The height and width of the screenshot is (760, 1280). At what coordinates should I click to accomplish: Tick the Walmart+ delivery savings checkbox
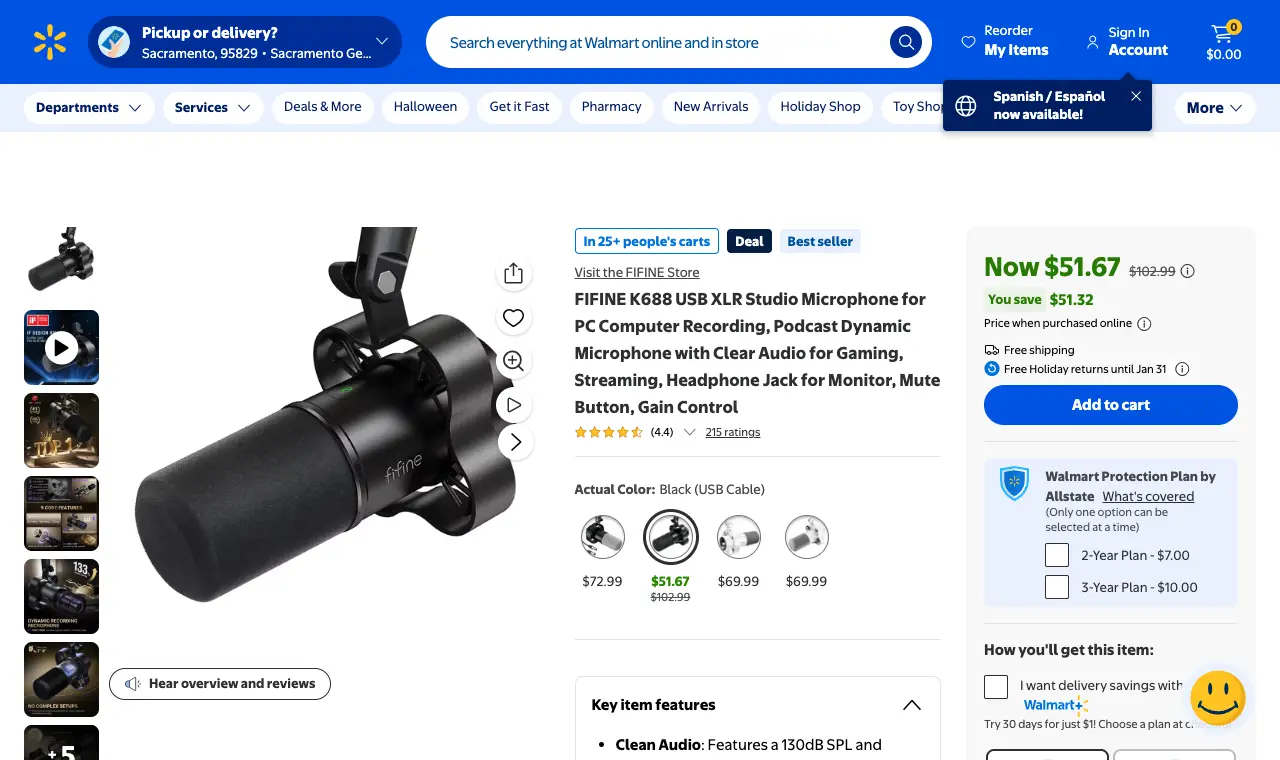tap(996, 687)
